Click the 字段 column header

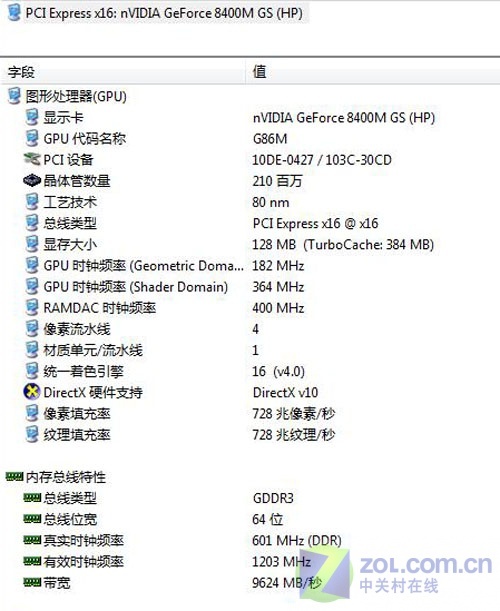21,72
